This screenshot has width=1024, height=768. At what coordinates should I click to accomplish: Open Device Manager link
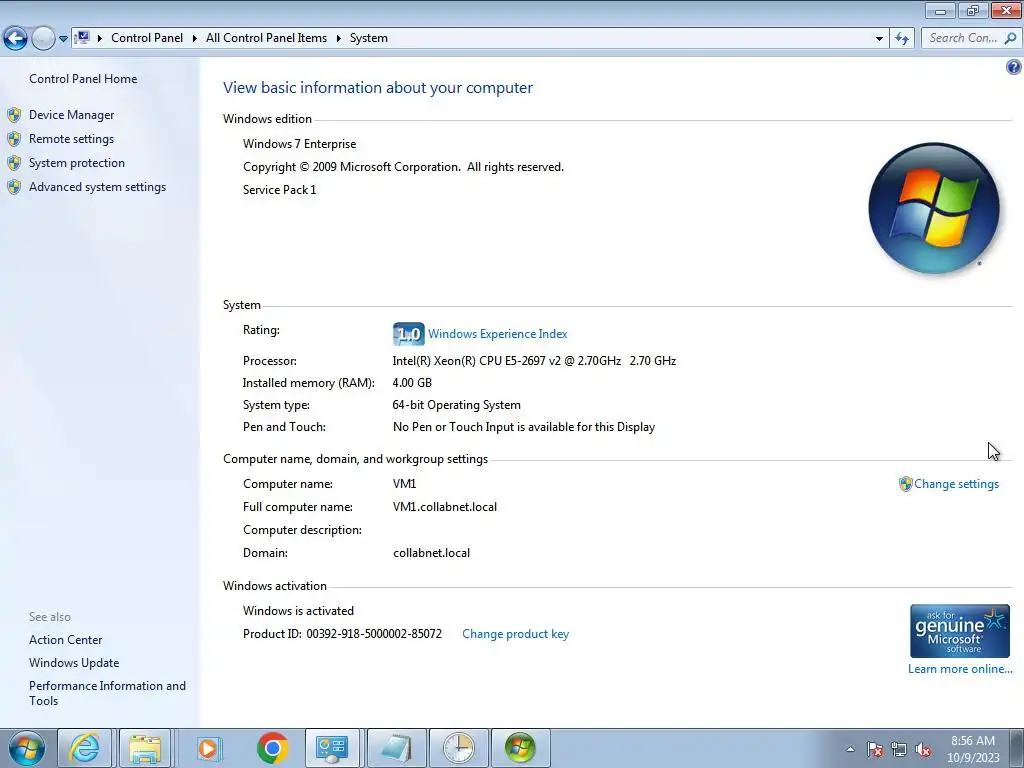click(71, 115)
